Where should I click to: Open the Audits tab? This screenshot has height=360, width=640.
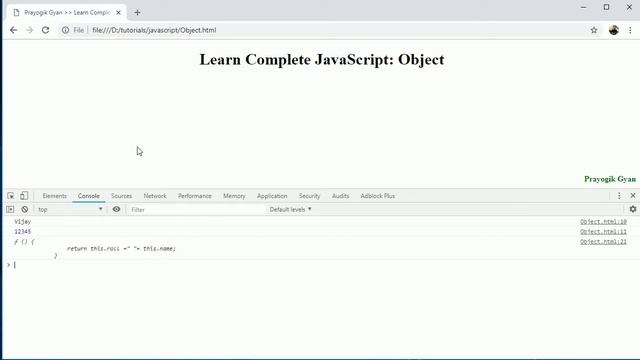coord(340,196)
